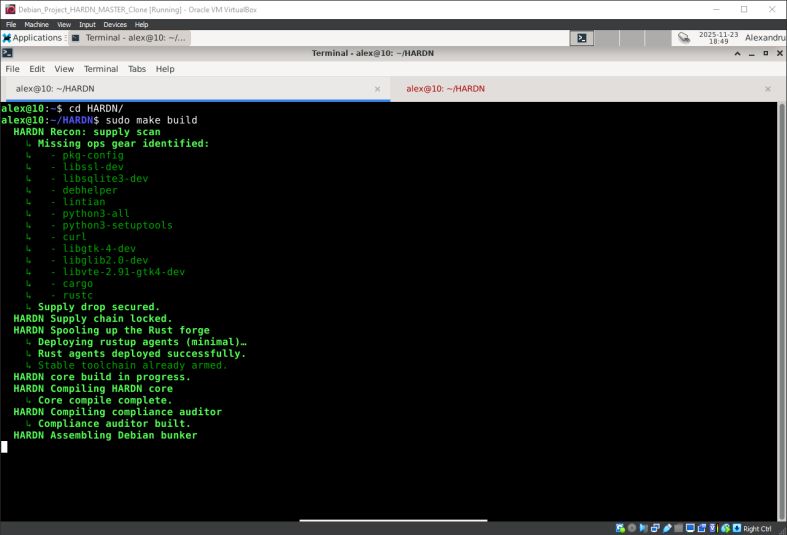The height and width of the screenshot is (535, 787).
Task: Switch to the second workspace in the pager
Action: [607, 38]
